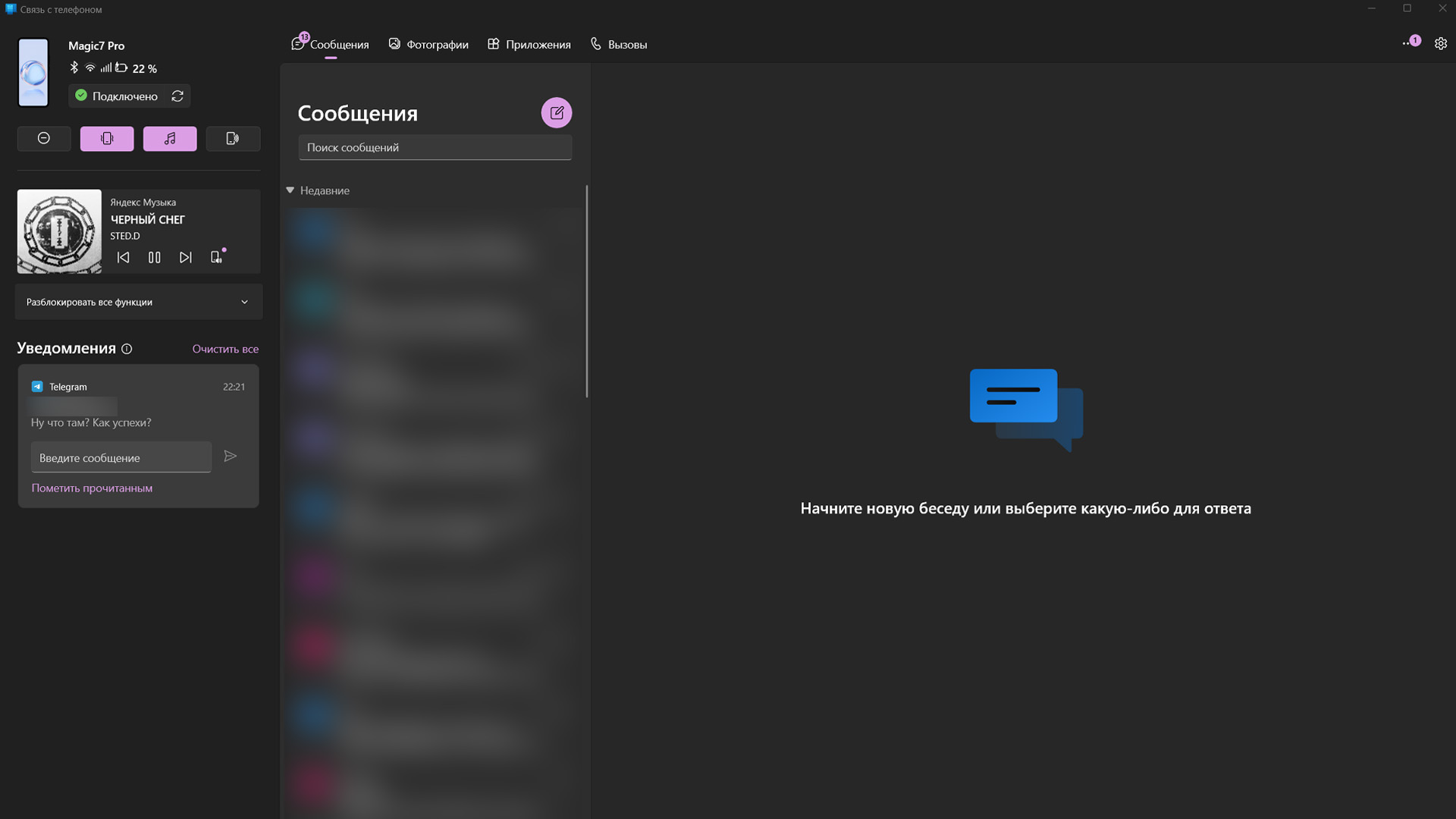Switch to the Фотографии tab
The height and width of the screenshot is (819, 1456).
point(428,45)
